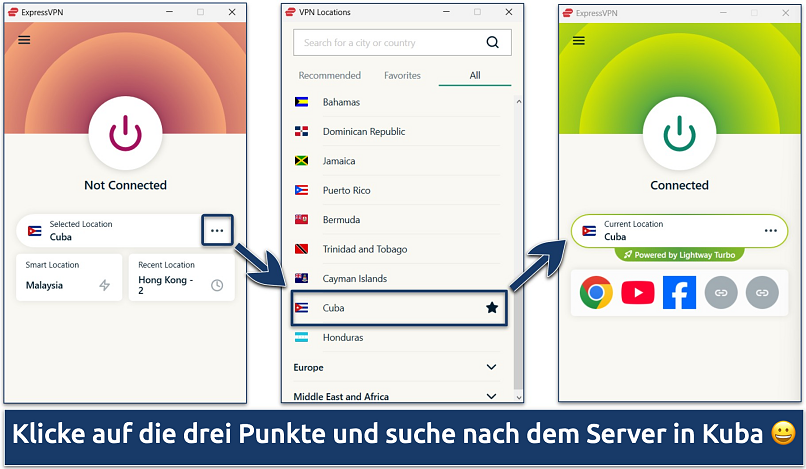Click the scrollbar up arrow
806x469 pixels.
click(x=519, y=102)
